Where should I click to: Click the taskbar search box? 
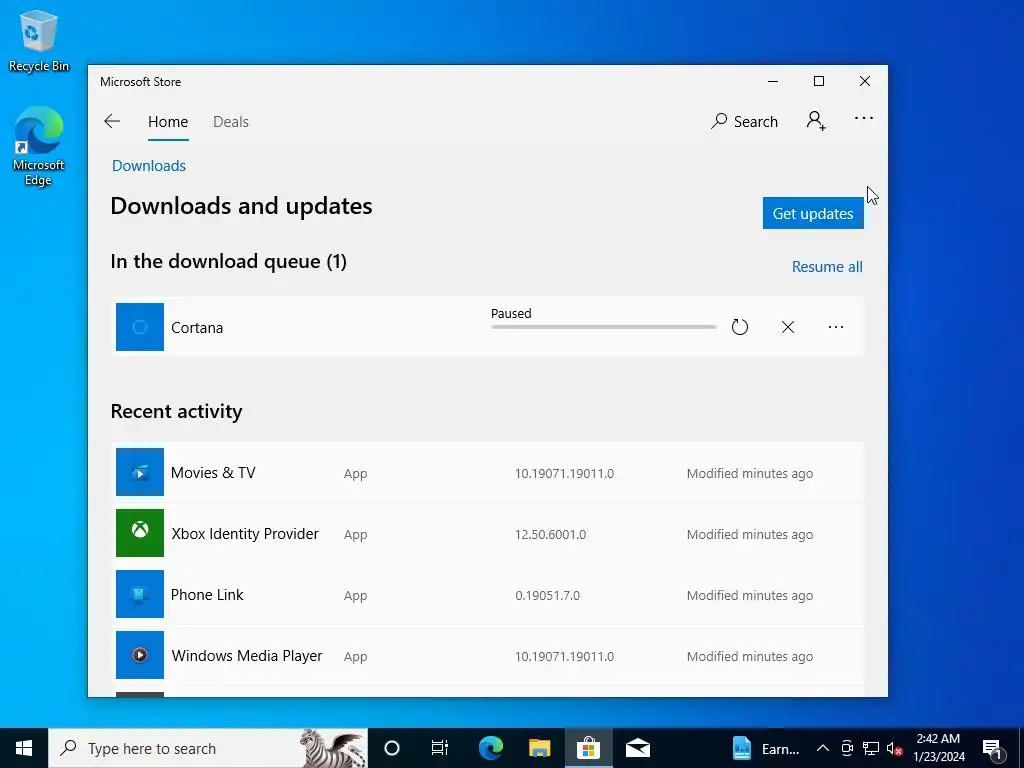coord(208,748)
